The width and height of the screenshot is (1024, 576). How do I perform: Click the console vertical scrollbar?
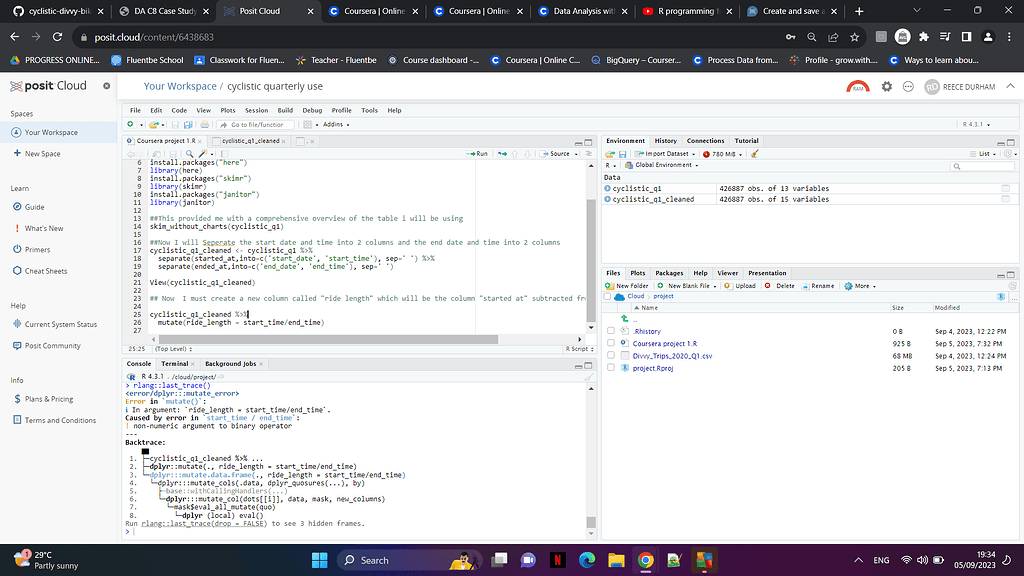click(591, 522)
